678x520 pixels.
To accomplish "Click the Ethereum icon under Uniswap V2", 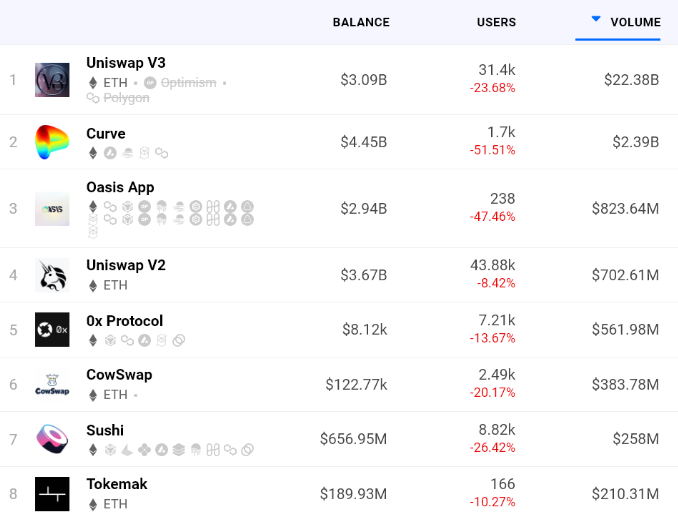I will pyautogui.click(x=94, y=285).
